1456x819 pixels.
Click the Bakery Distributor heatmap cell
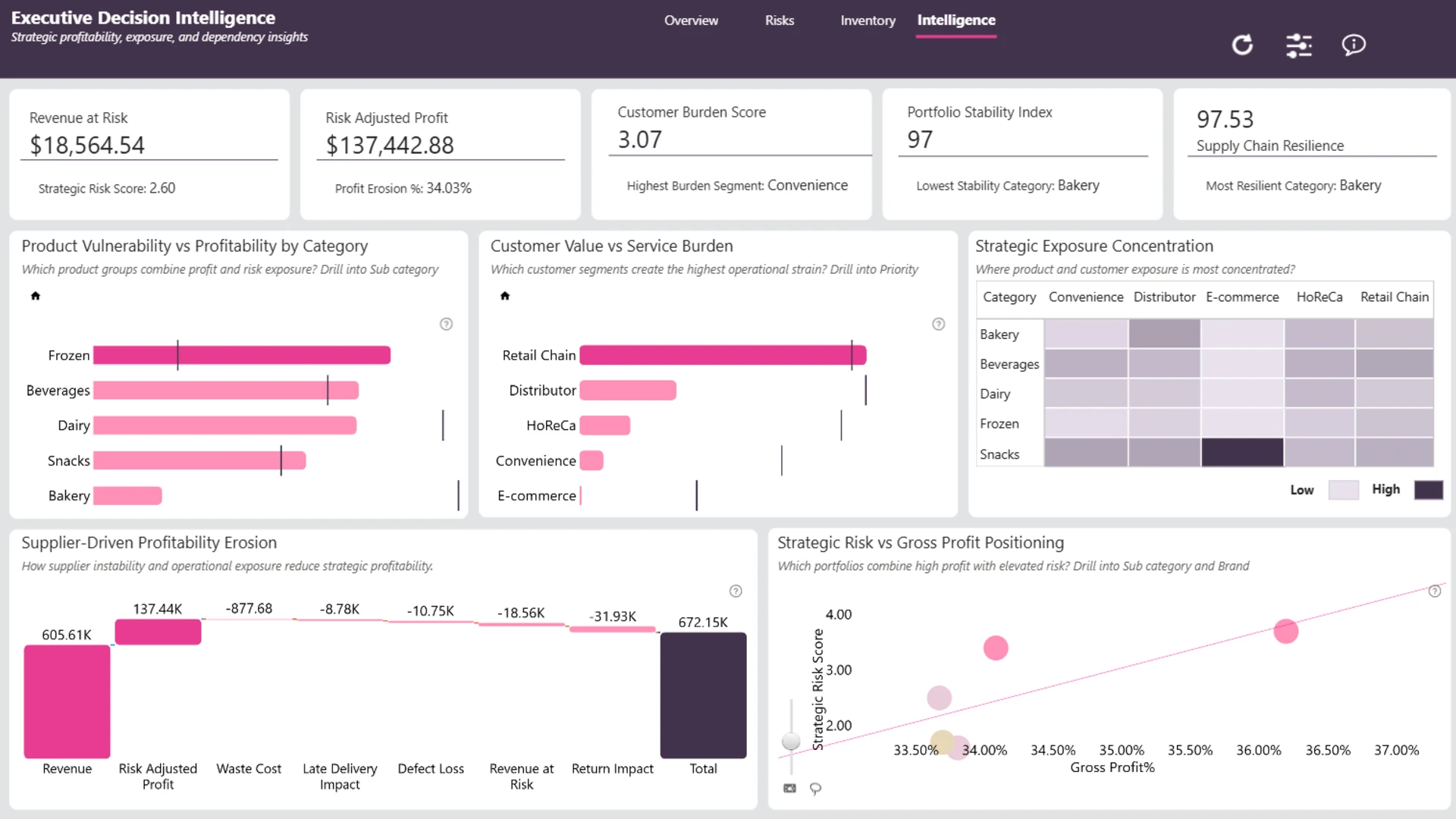pos(1164,334)
